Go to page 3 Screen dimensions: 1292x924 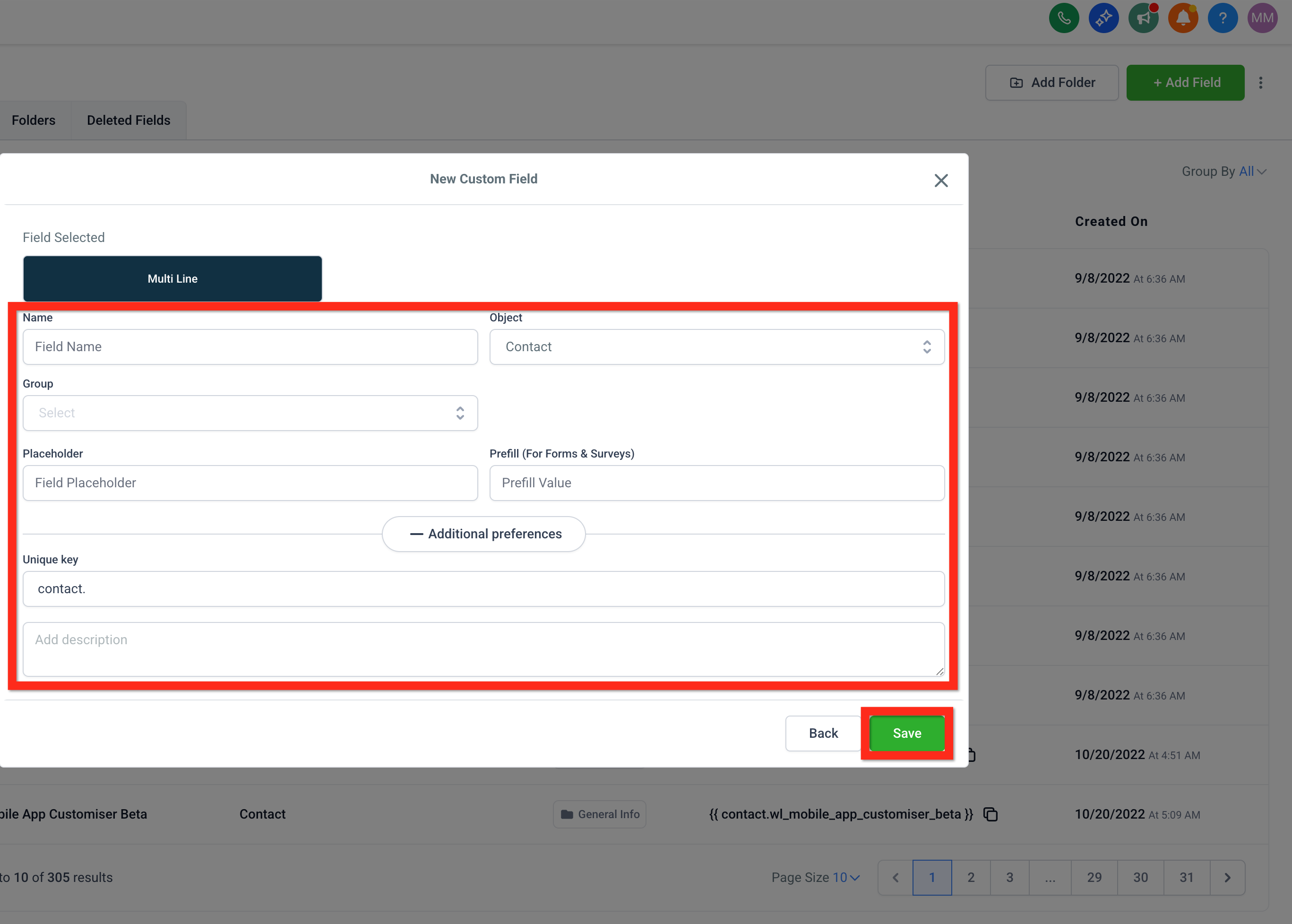[1009, 877]
